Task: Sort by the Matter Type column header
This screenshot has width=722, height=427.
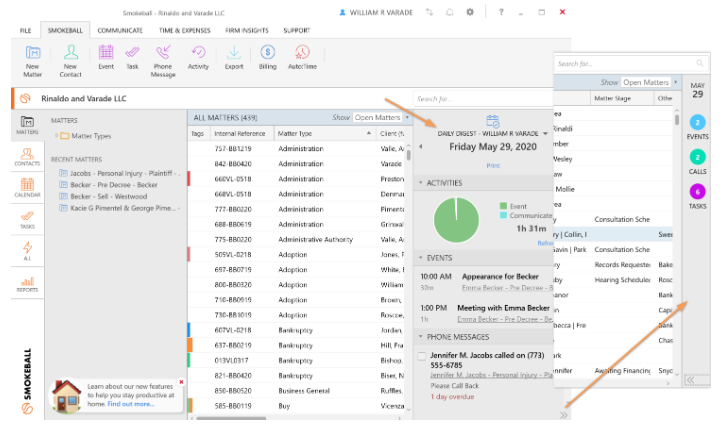Action: [325, 134]
